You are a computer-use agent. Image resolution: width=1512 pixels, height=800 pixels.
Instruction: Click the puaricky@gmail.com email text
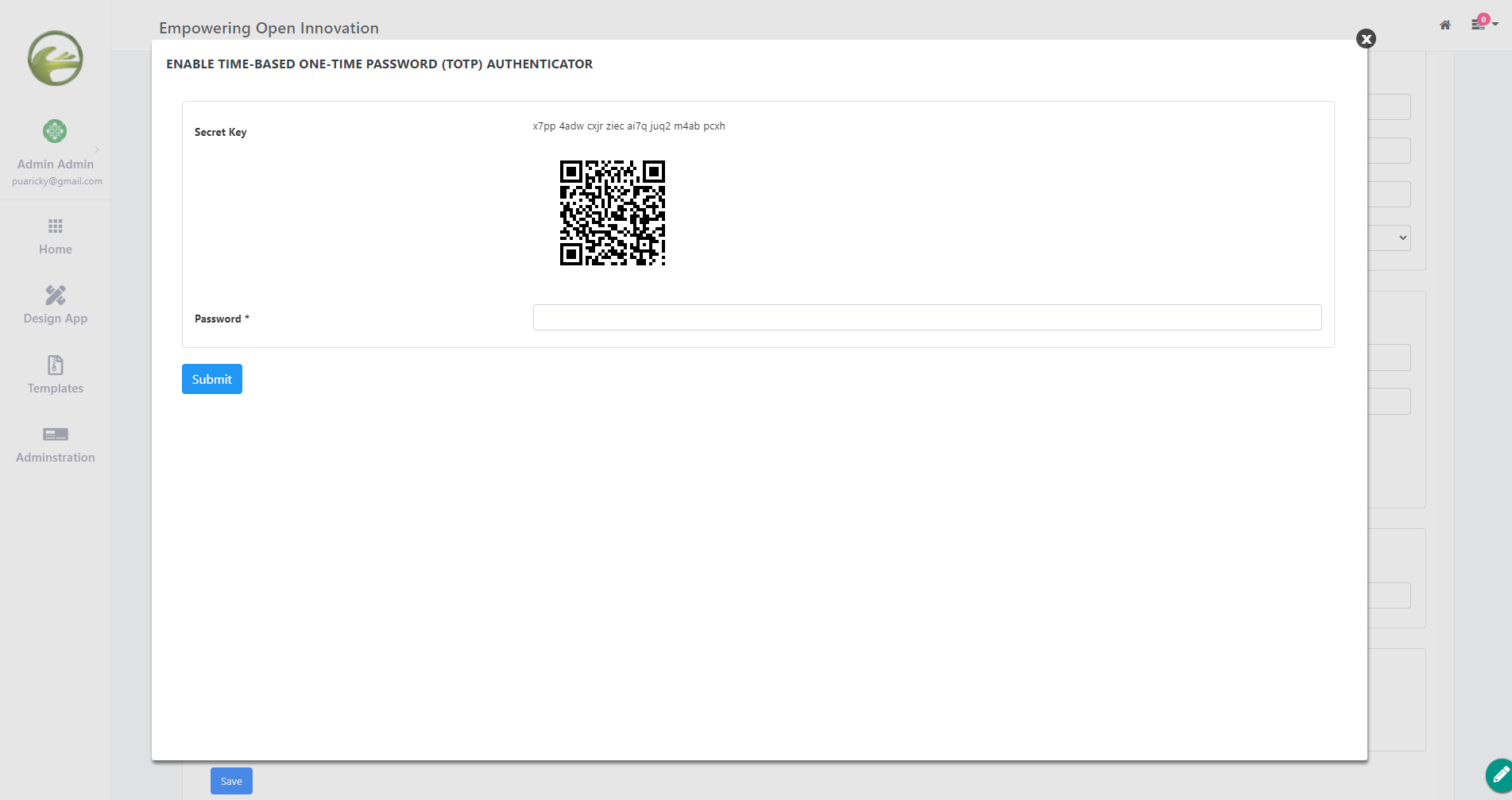point(57,181)
